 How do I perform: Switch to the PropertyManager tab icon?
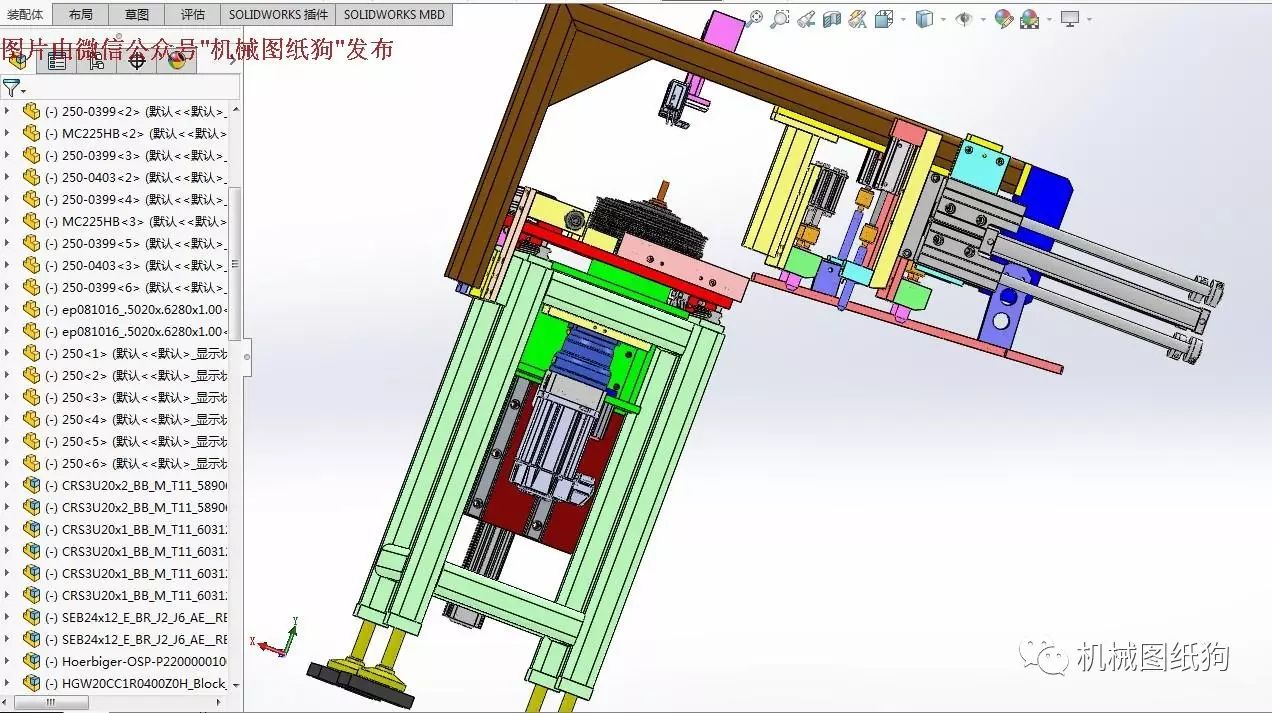(57, 61)
